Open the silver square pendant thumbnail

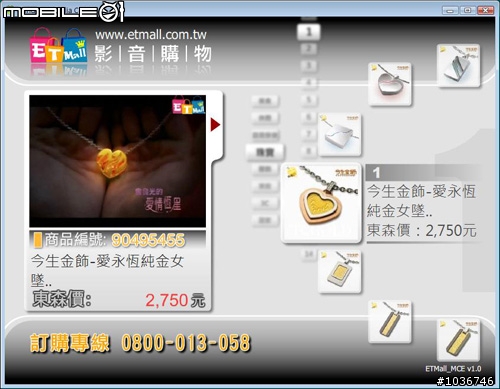coord(340,134)
